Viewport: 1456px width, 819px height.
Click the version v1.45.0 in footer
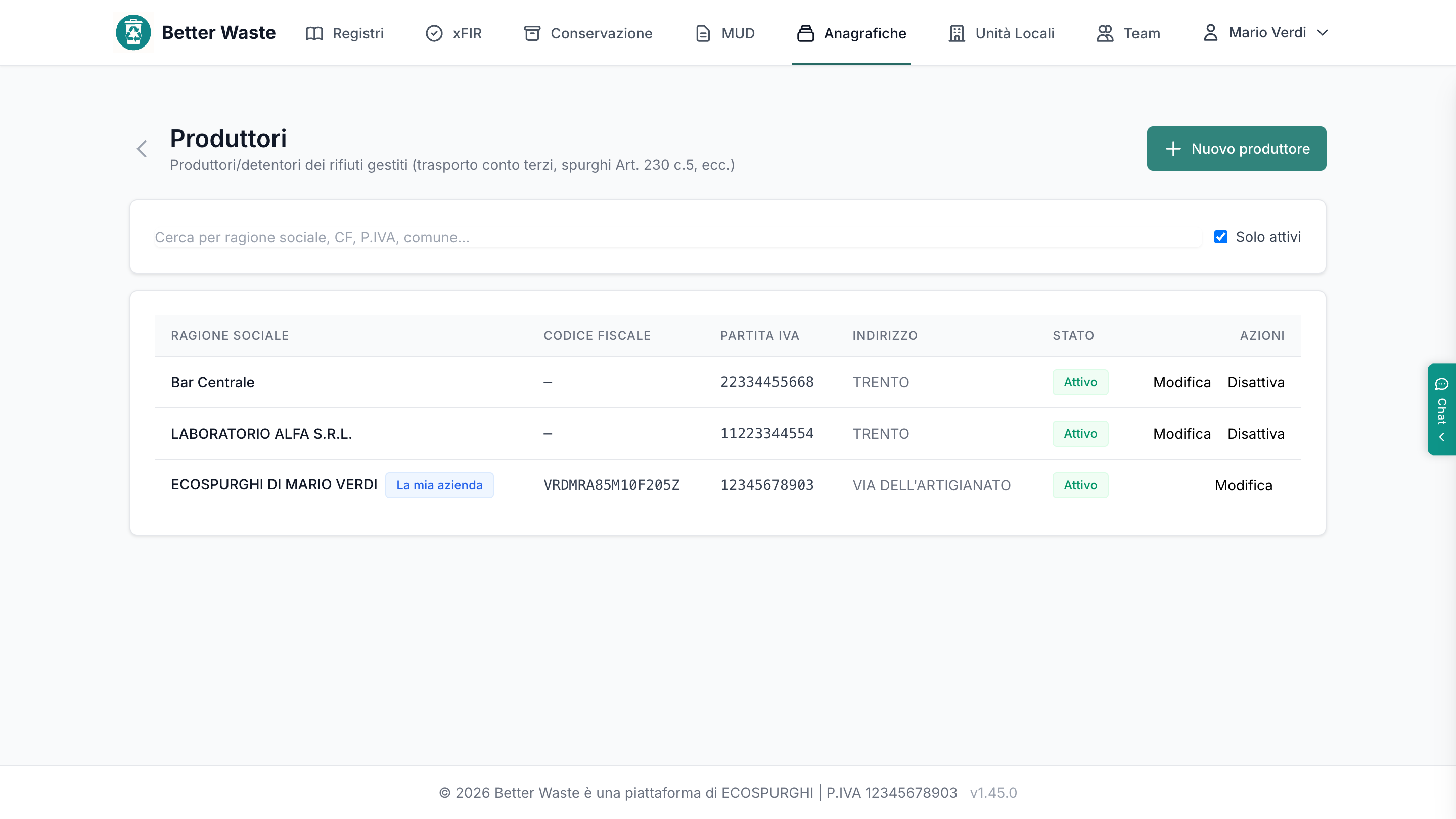[x=993, y=792]
